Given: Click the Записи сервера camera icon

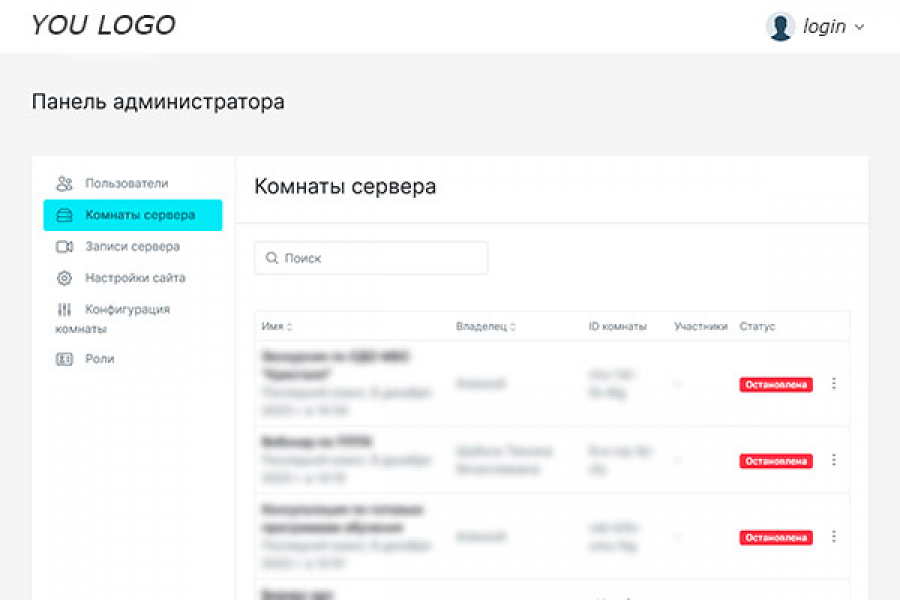Looking at the screenshot, I should [x=65, y=247].
